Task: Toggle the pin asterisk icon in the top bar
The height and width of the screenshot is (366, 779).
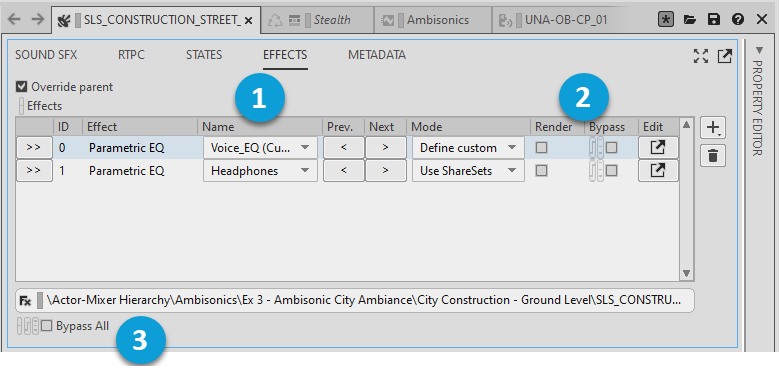Action: coord(665,20)
